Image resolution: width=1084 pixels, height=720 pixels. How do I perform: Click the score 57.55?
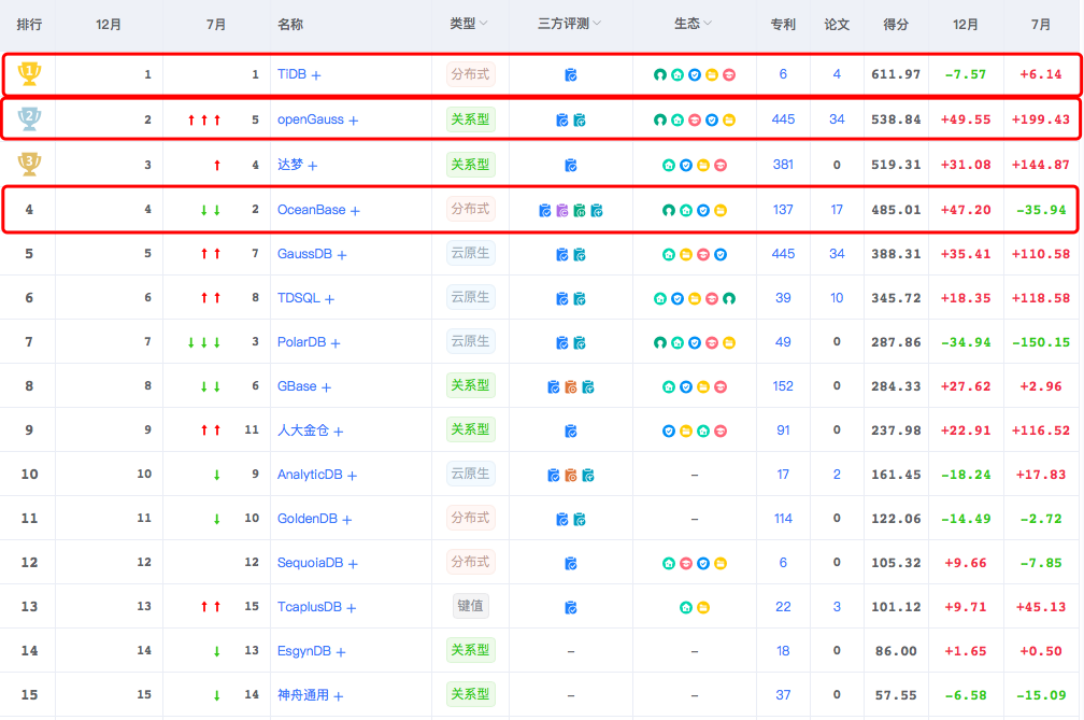tap(896, 695)
